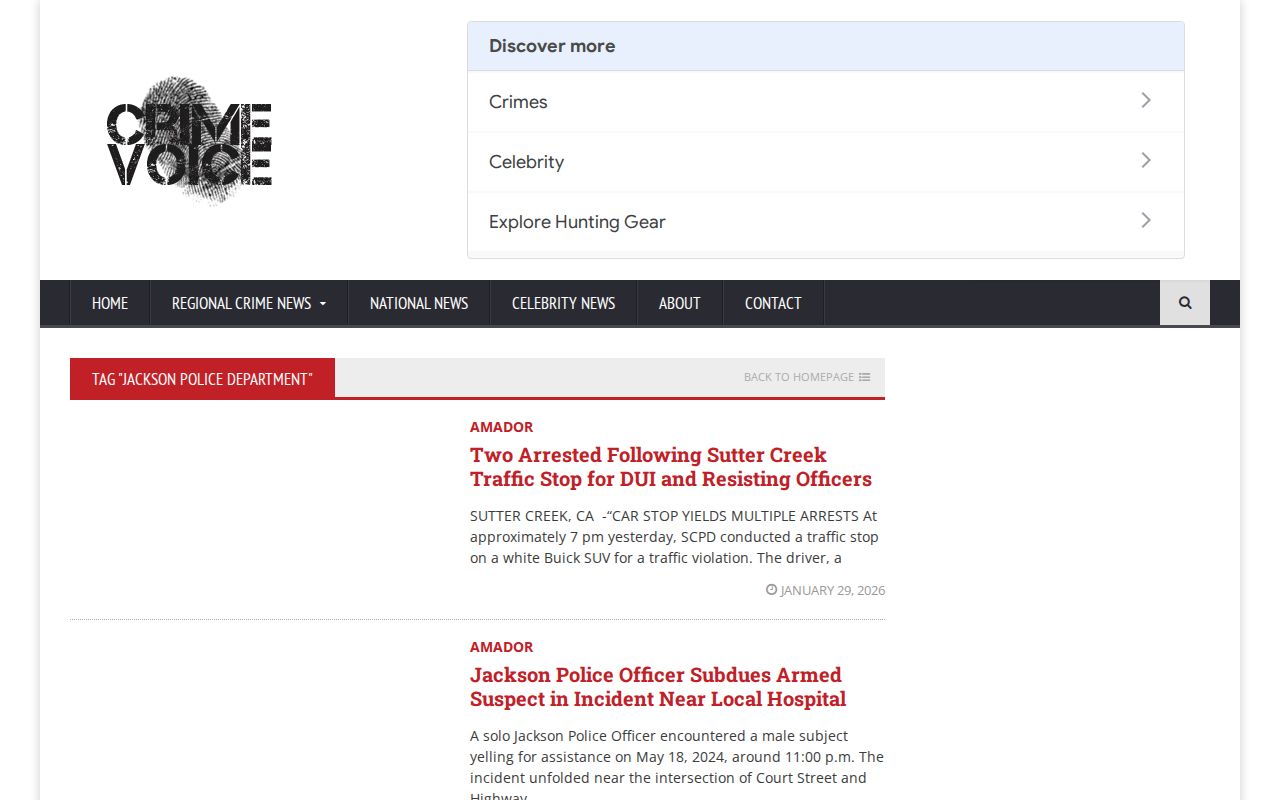Select the Crimes suggestion text
This screenshot has height=800, width=1280.
518,102
